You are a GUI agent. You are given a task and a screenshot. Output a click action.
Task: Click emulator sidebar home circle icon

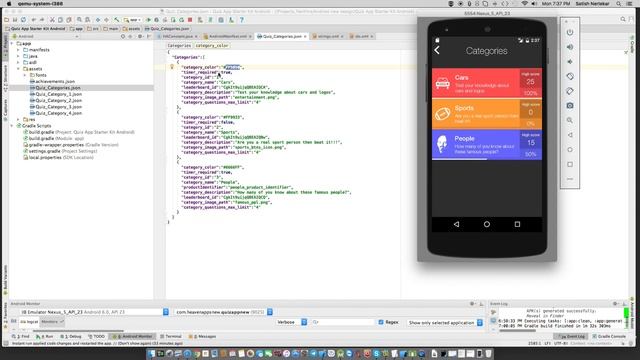[x=570, y=150]
